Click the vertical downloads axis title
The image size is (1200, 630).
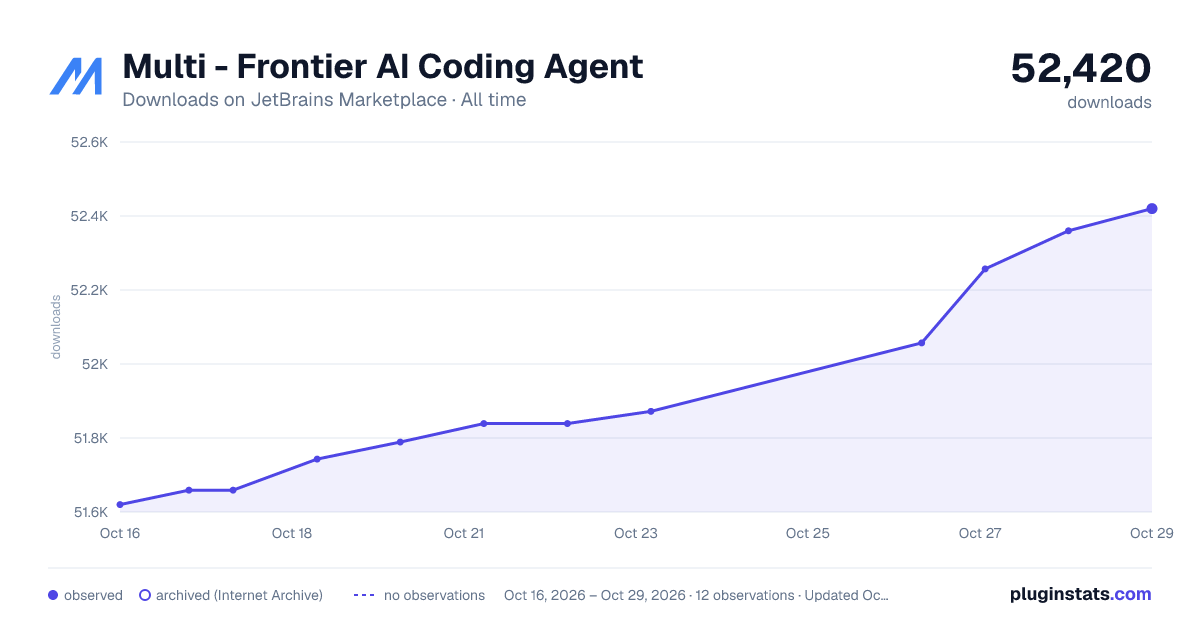coord(56,327)
